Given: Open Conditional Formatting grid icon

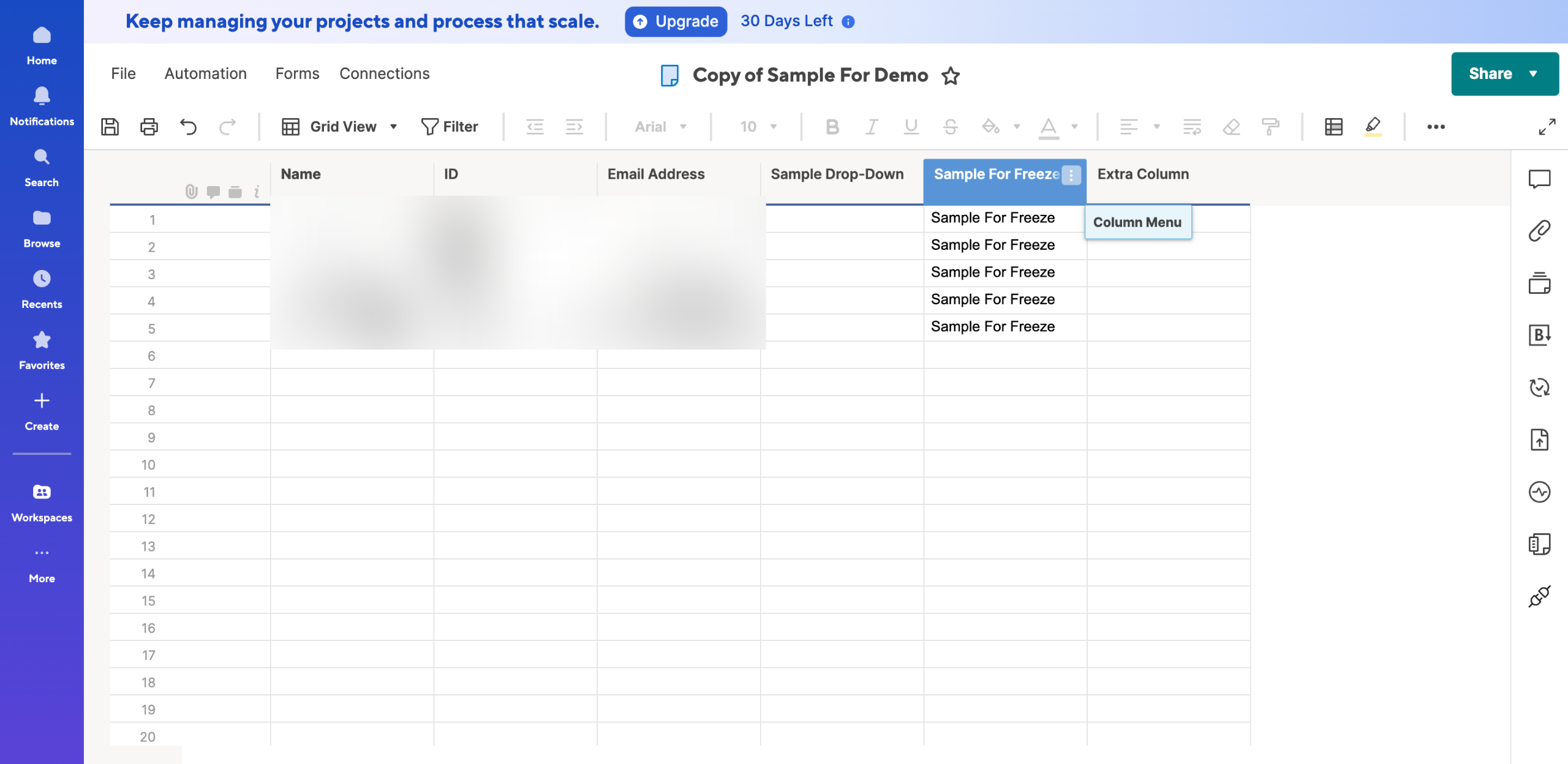Looking at the screenshot, I should 1333,127.
